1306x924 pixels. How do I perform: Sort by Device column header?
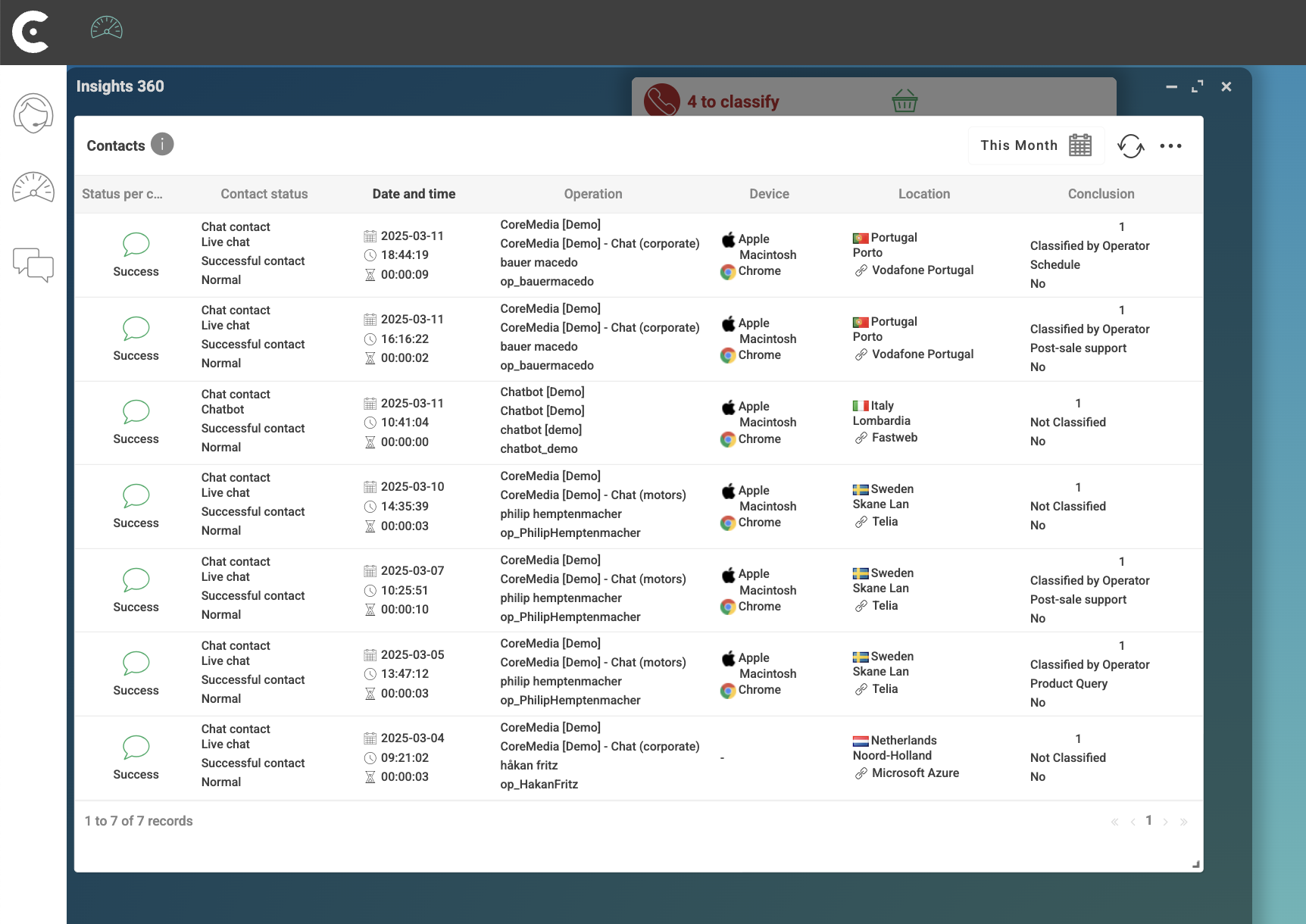click(x=769, y=194)
